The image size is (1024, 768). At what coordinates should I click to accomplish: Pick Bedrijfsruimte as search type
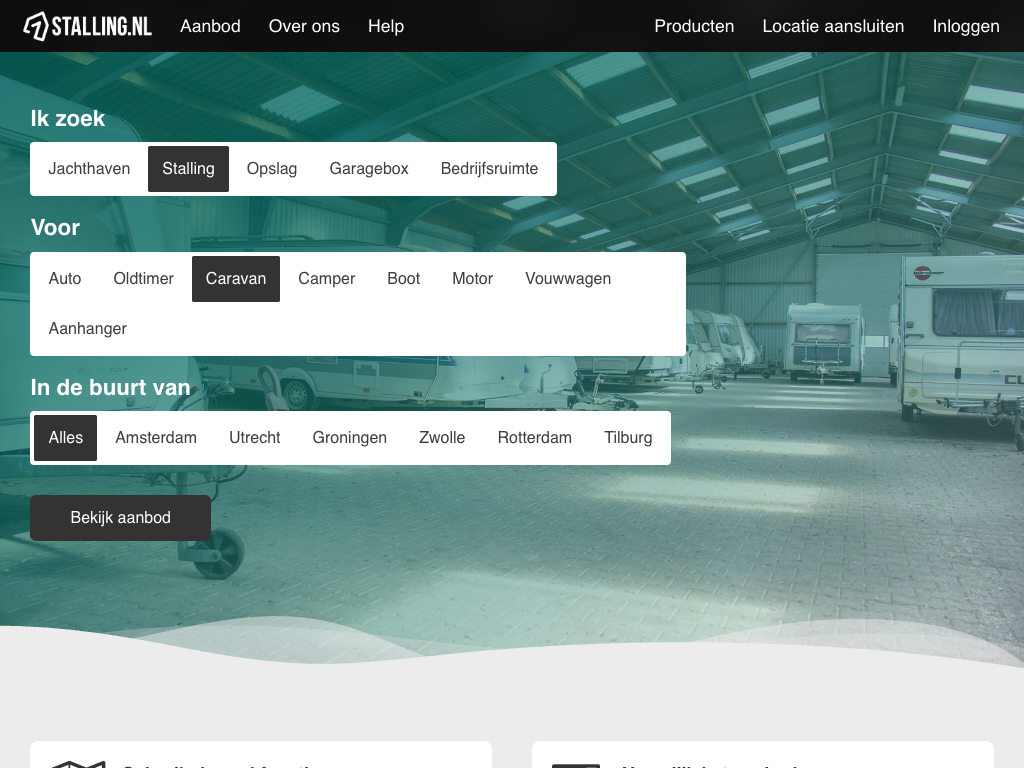(x=489, y=169)
